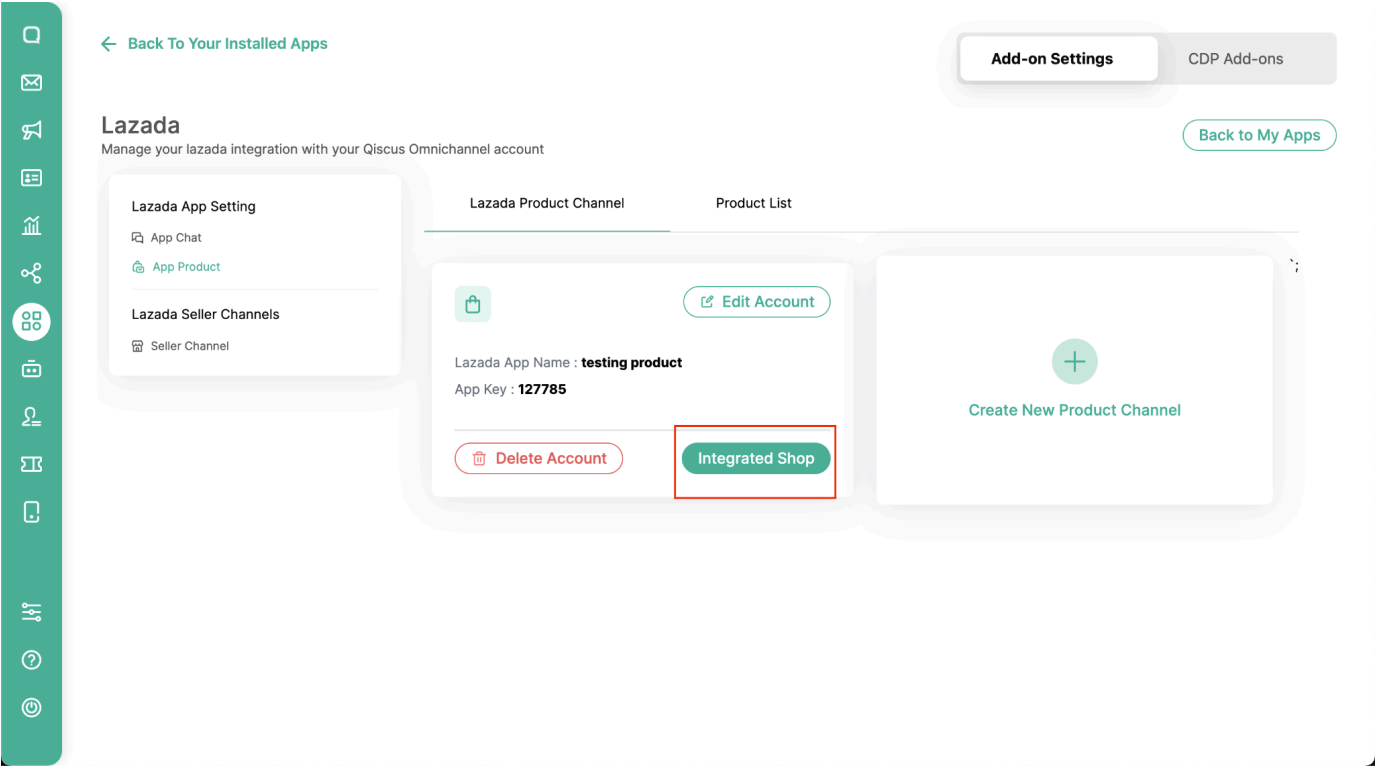Open the help question mark icon

point(31,660)
